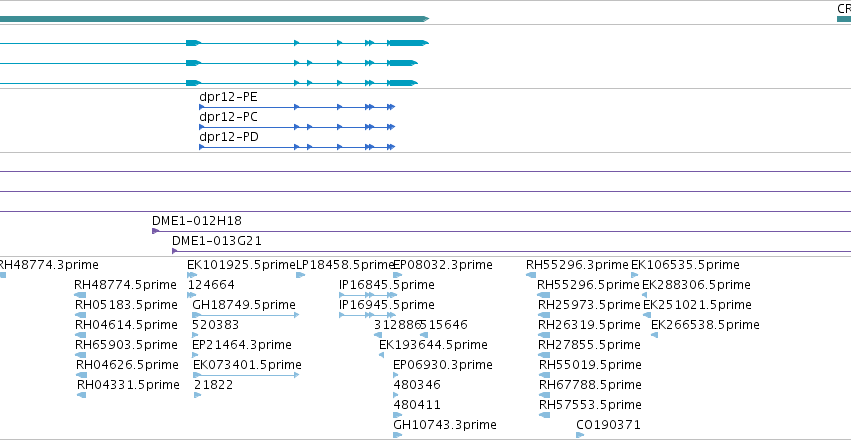Image resolution: width=851 pixels, height=440 pixels.
Task: Select the dpr12-PC protein track label
Action: pos(228,117)
